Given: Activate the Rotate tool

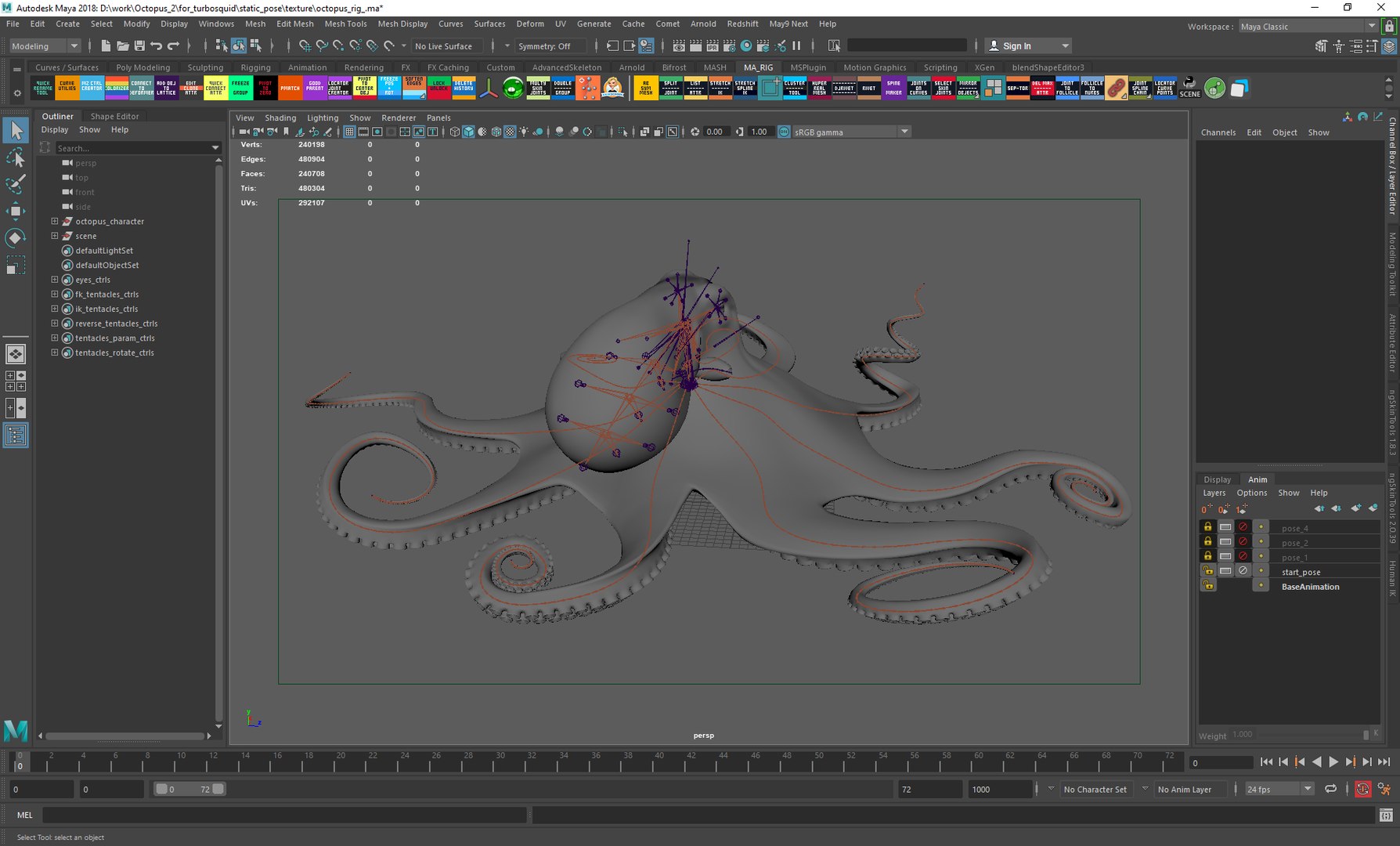Looking at the screenshot, I should tap(16, 237).
